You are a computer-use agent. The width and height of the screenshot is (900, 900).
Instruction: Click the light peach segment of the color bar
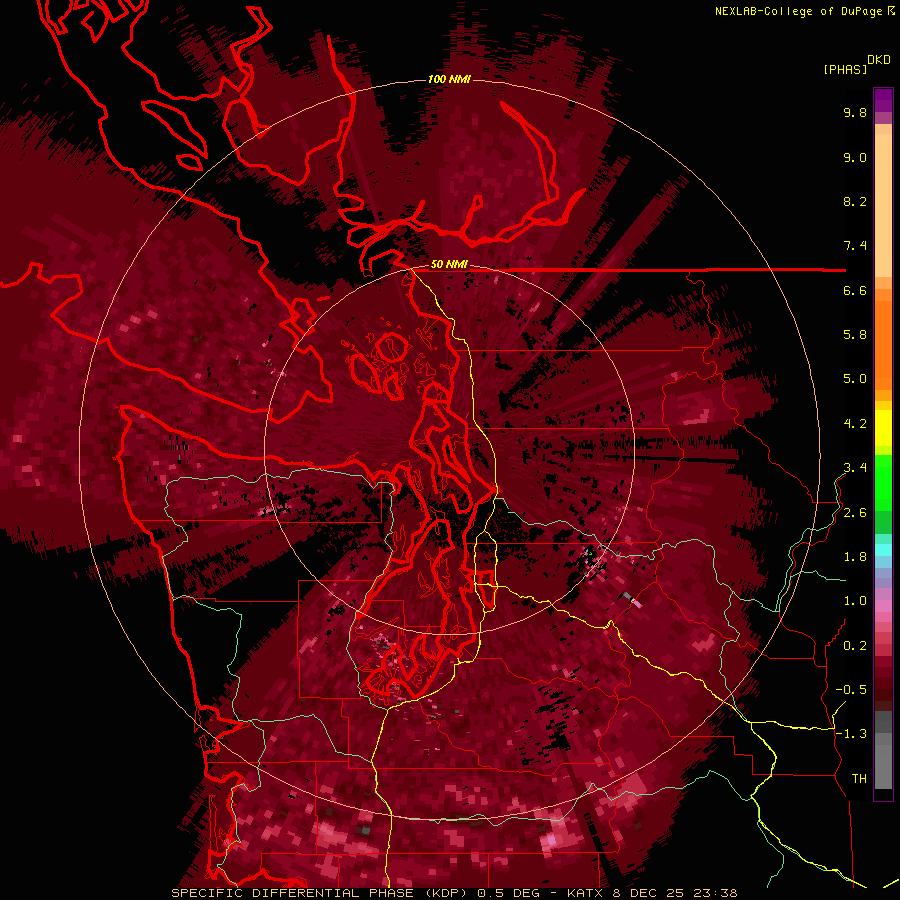pos(883,207)
